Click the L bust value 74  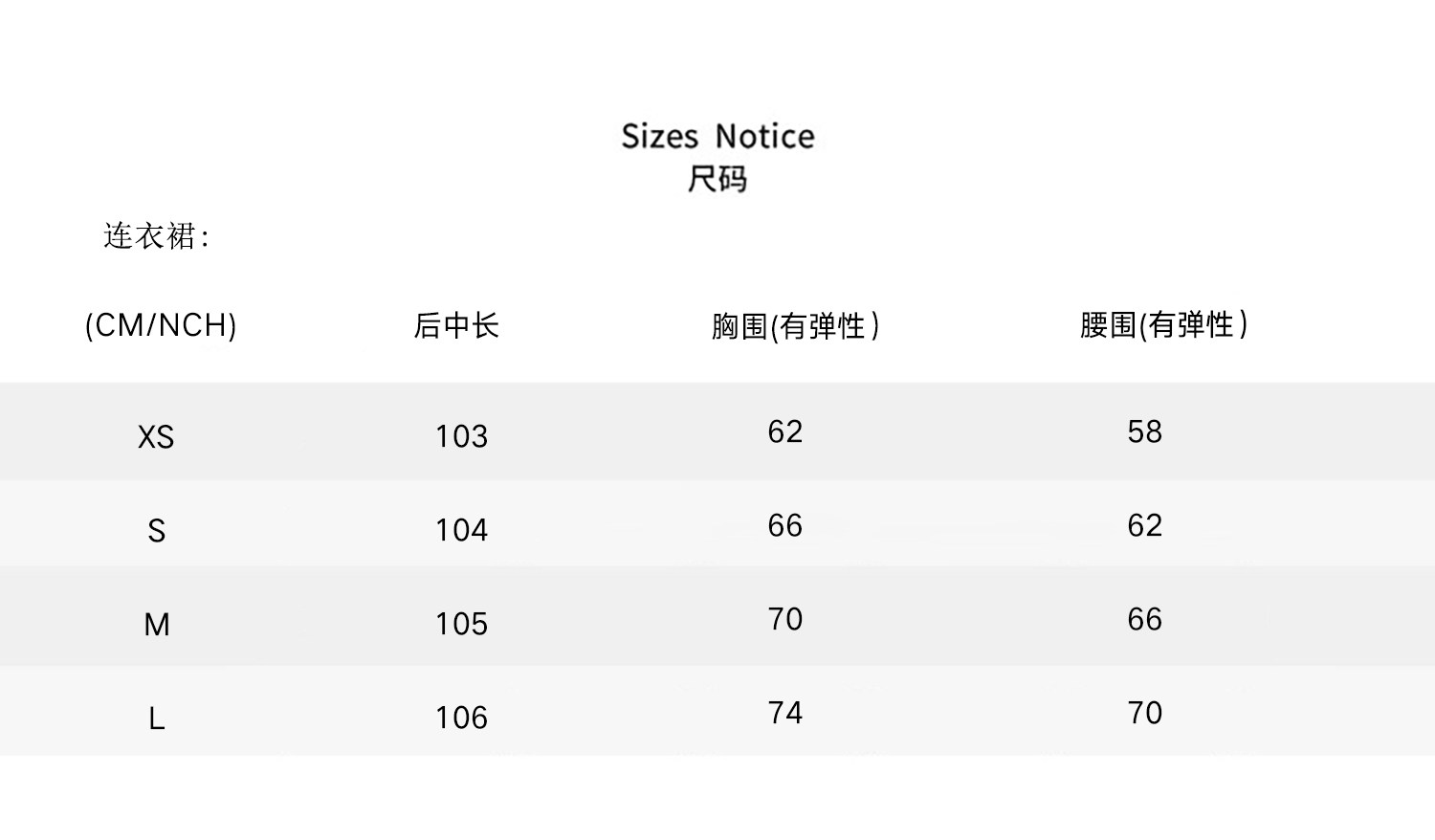tap(784, 714)
